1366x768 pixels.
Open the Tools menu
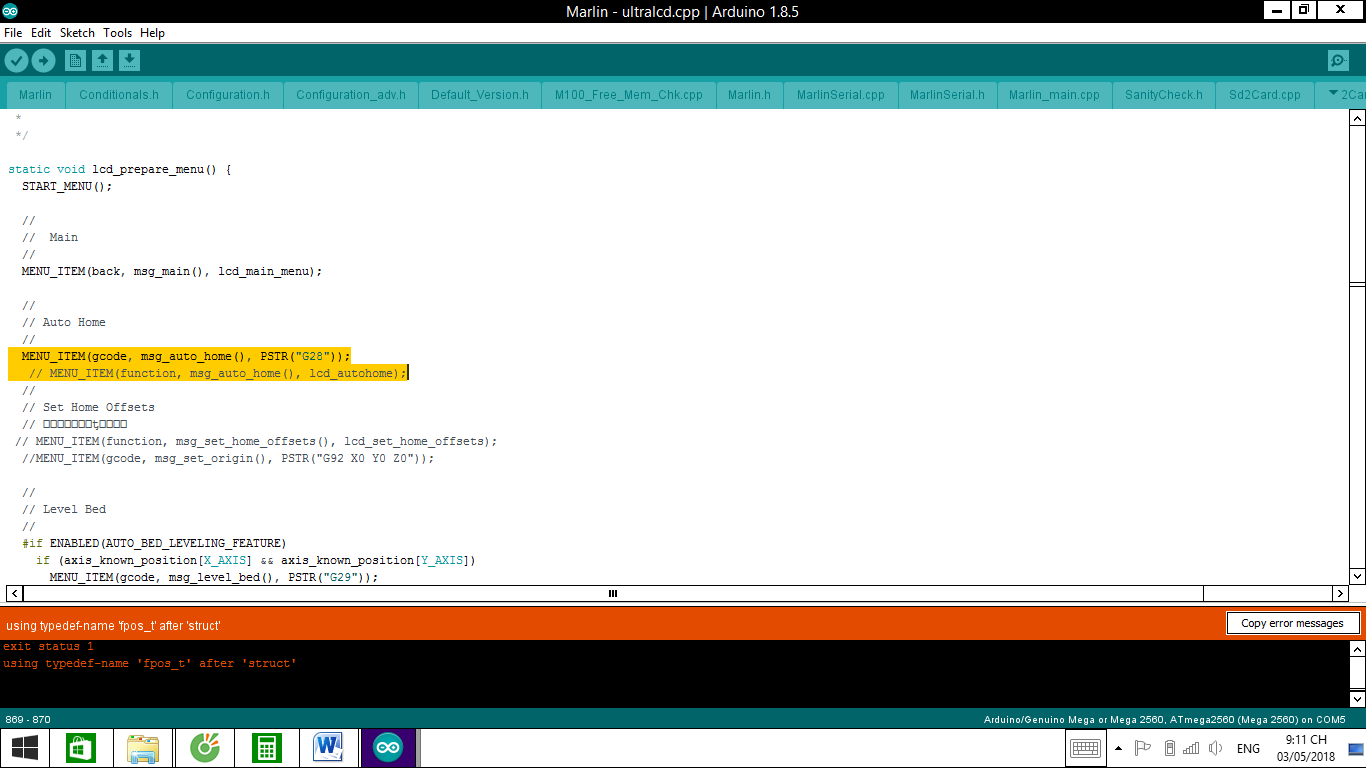(x=118, y=33)
